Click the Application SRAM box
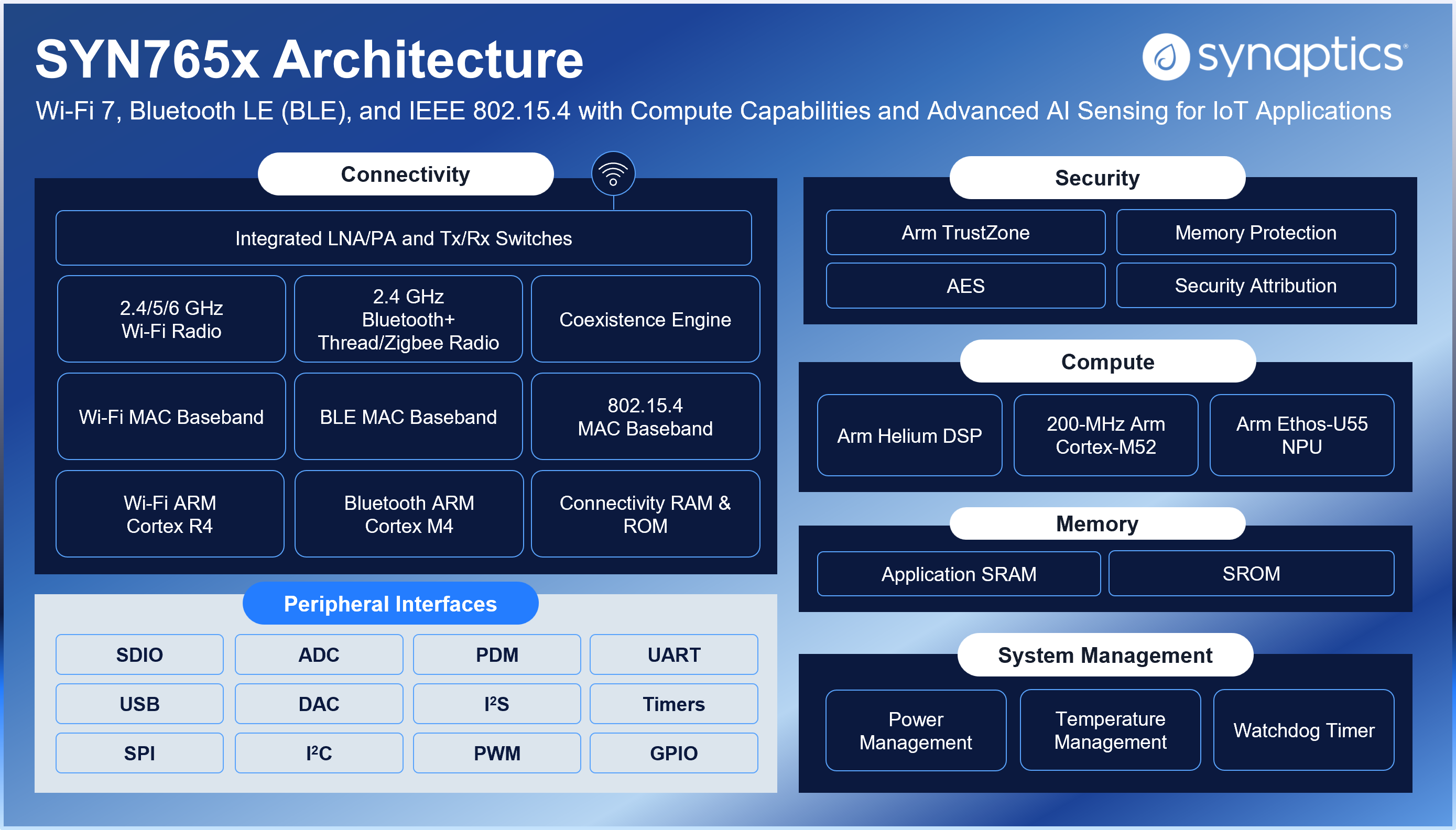This screenshot has height=830, width=1456. coord(958,574)
